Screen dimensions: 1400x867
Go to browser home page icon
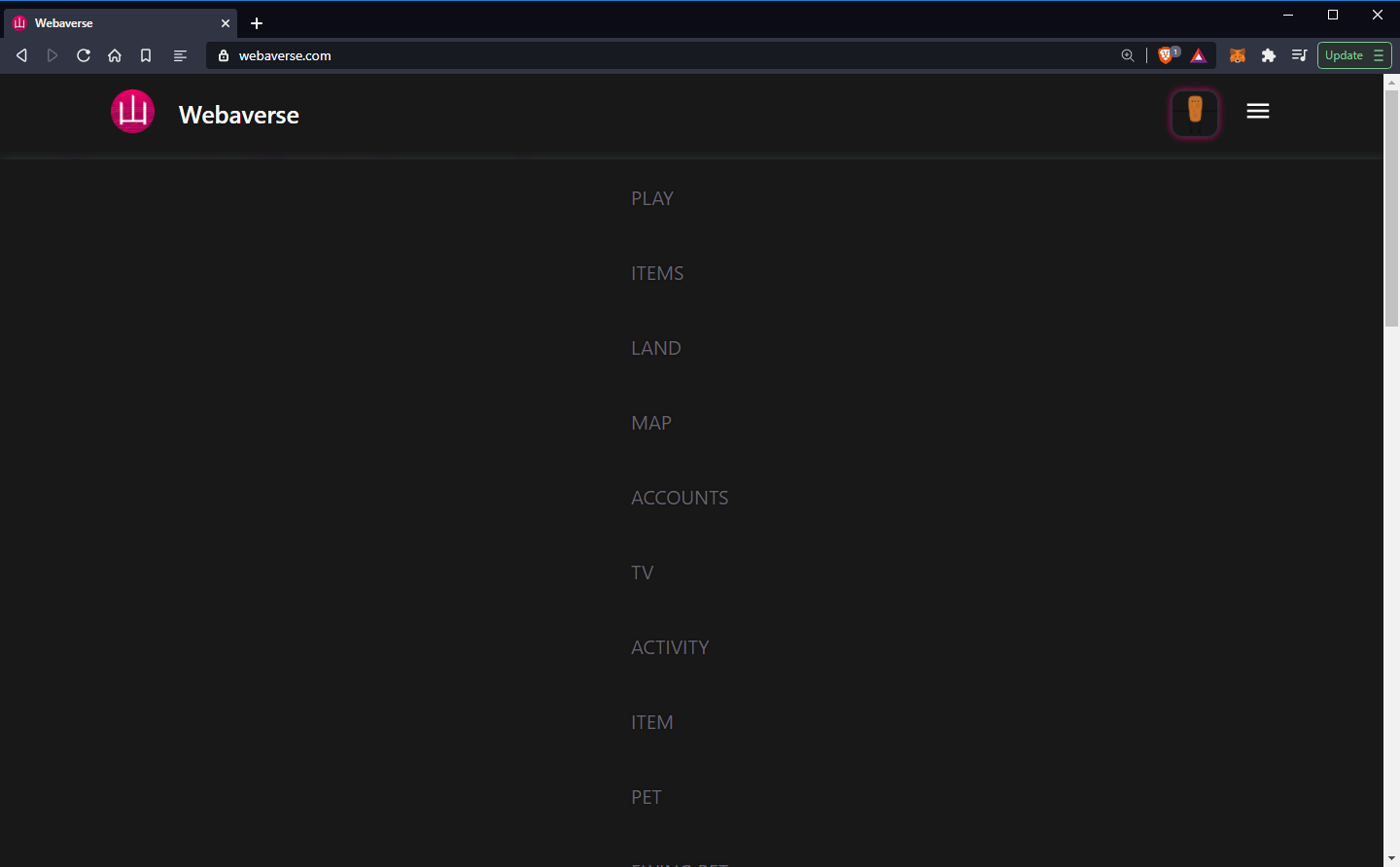(115, 55)
